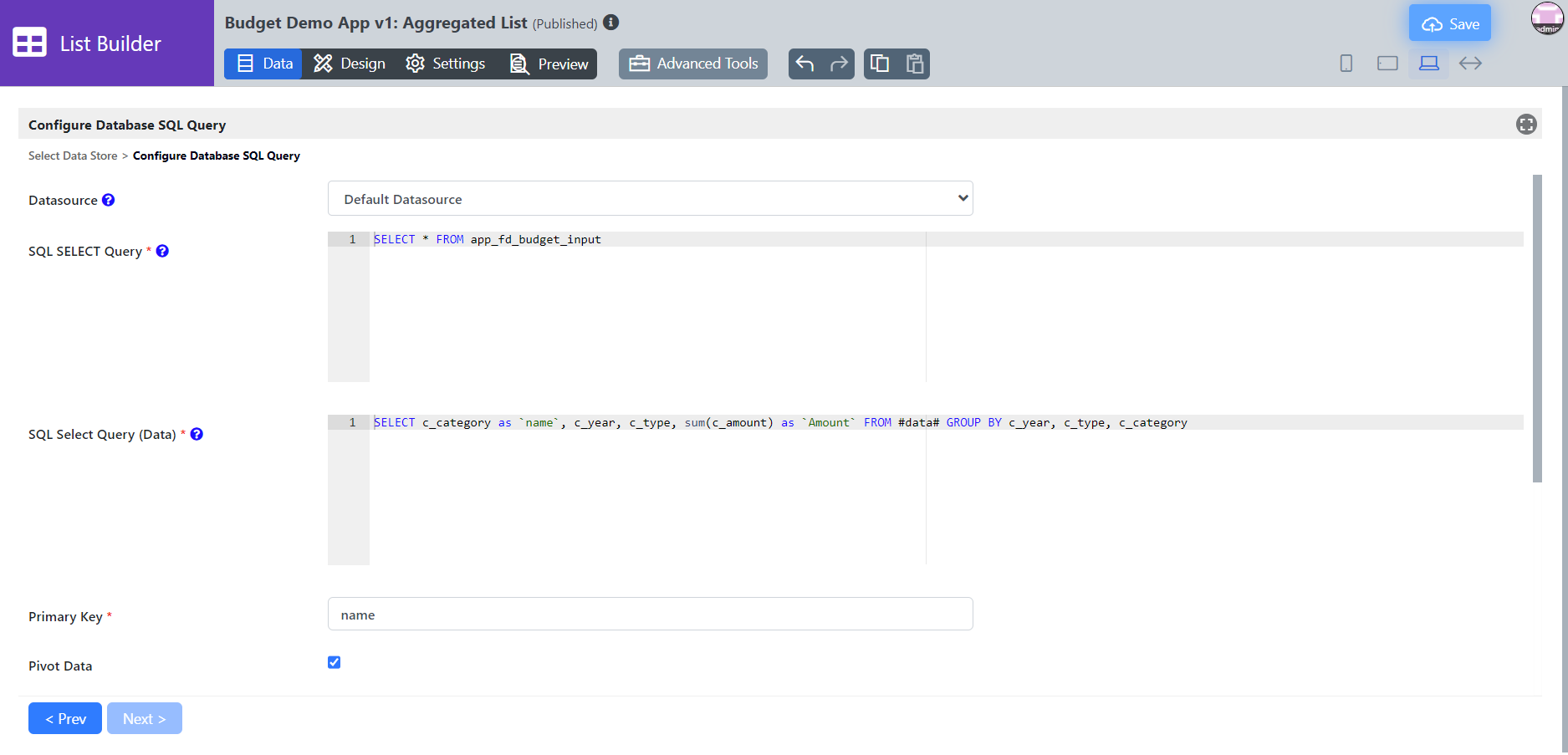This screenshot has height=755, width=1568.
Task: Click in the Primary Key field
Action: [x=650, y=615]
